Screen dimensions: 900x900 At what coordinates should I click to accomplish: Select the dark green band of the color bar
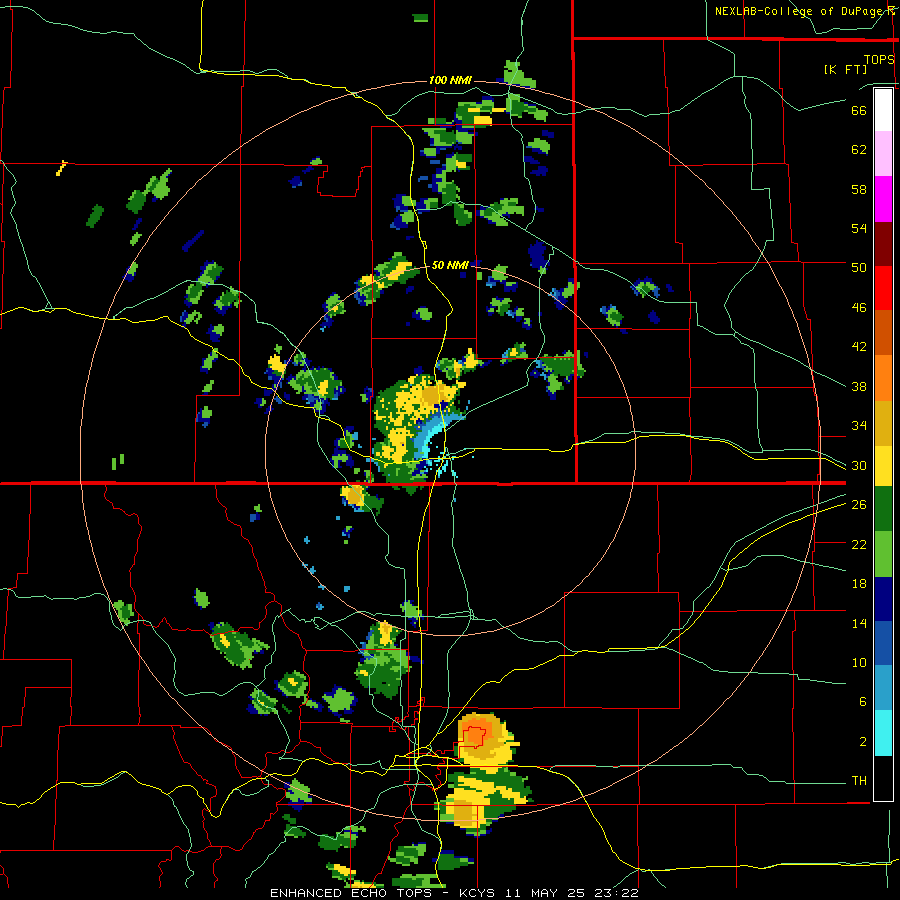point(883,509)
